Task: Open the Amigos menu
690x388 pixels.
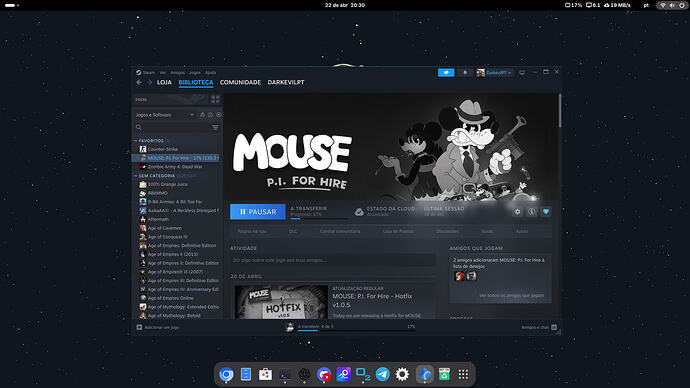Action: point(177,73)
